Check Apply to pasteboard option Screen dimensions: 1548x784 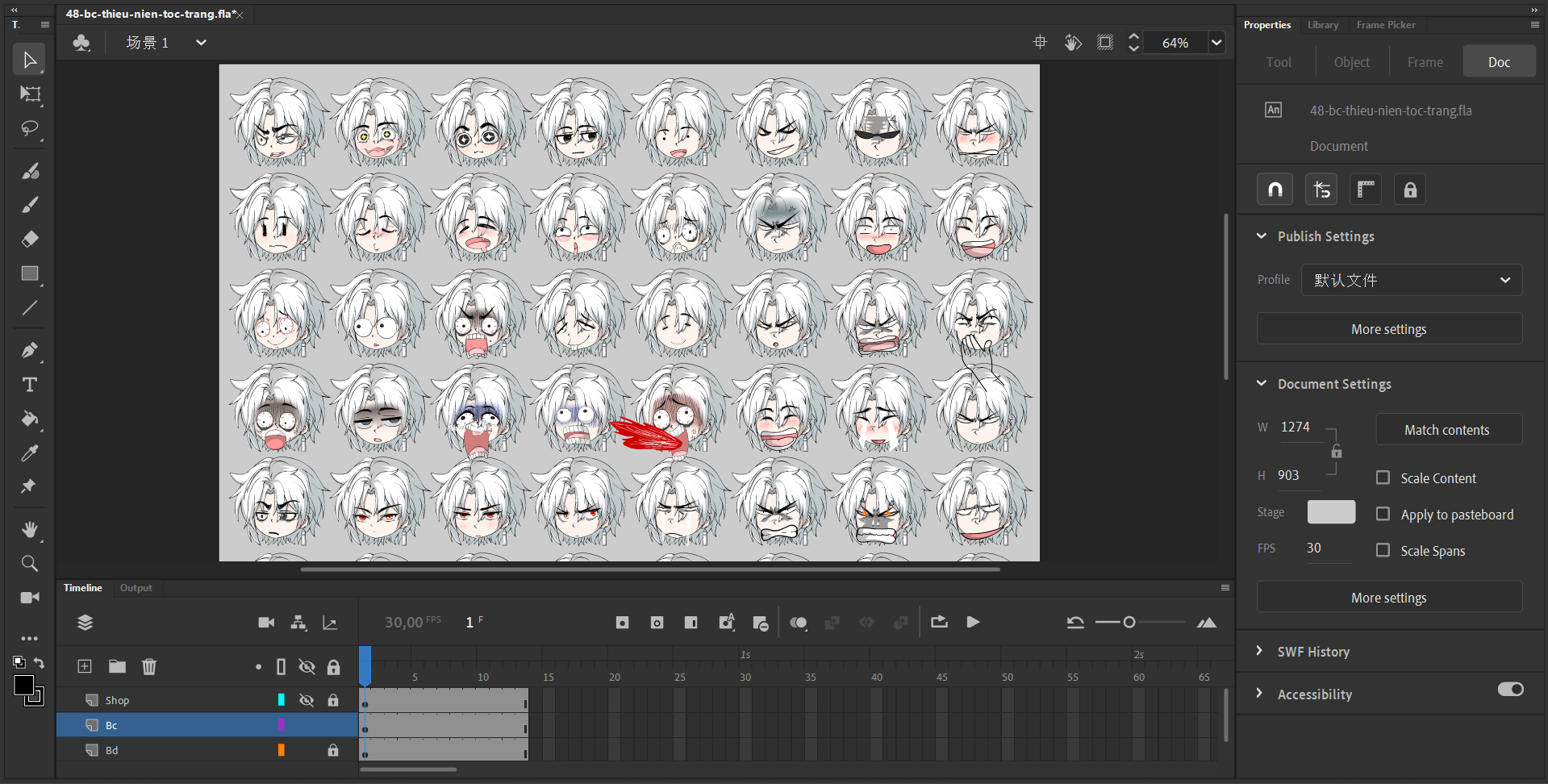click(x=1383, y=514)
